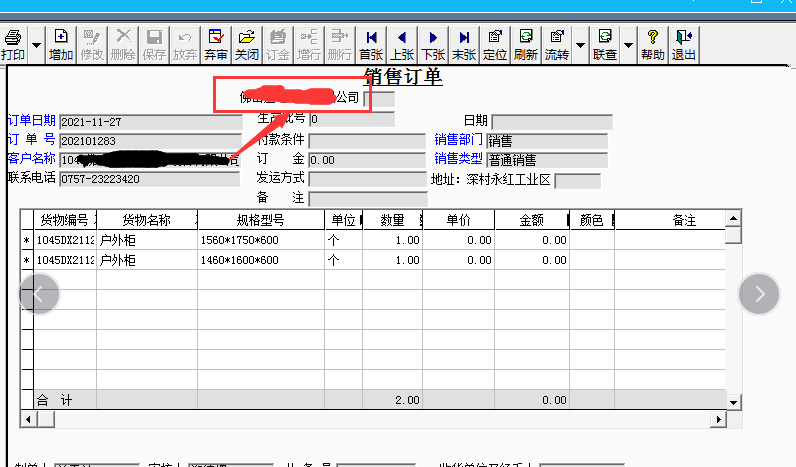Click the 流转 transfer toolbar icon
The height and width of the screenshot is (467, 796).
pyautogui.click(x=557, y=45)
